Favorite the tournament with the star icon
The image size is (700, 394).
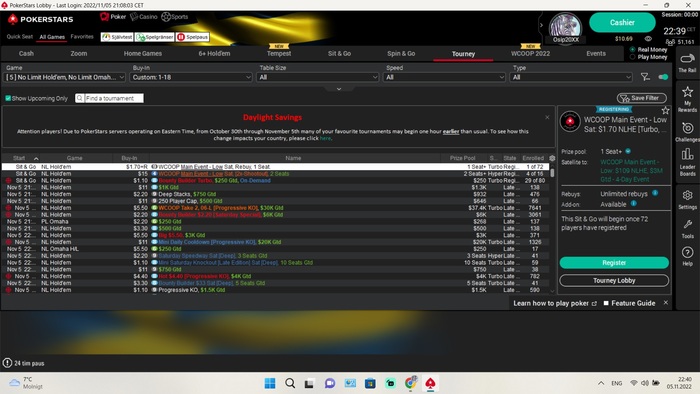coord(665,110)
